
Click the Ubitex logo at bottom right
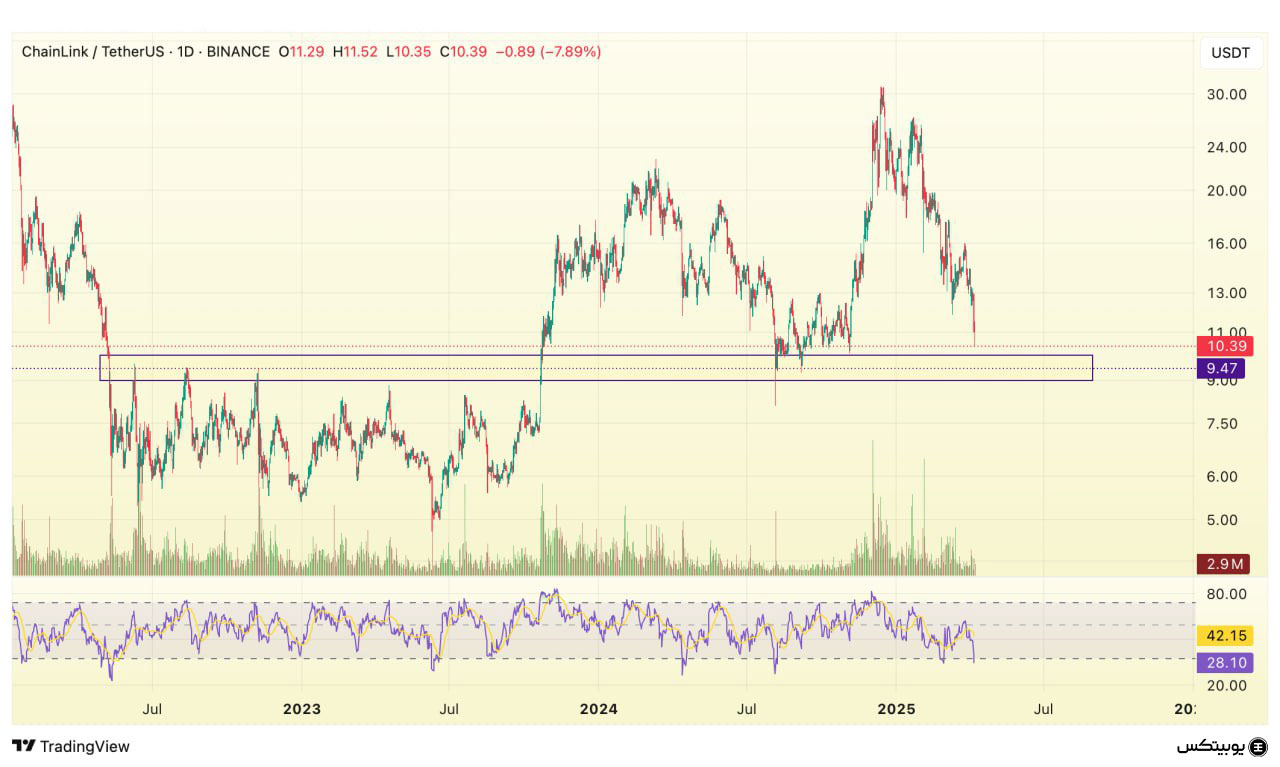(1222, 747)
